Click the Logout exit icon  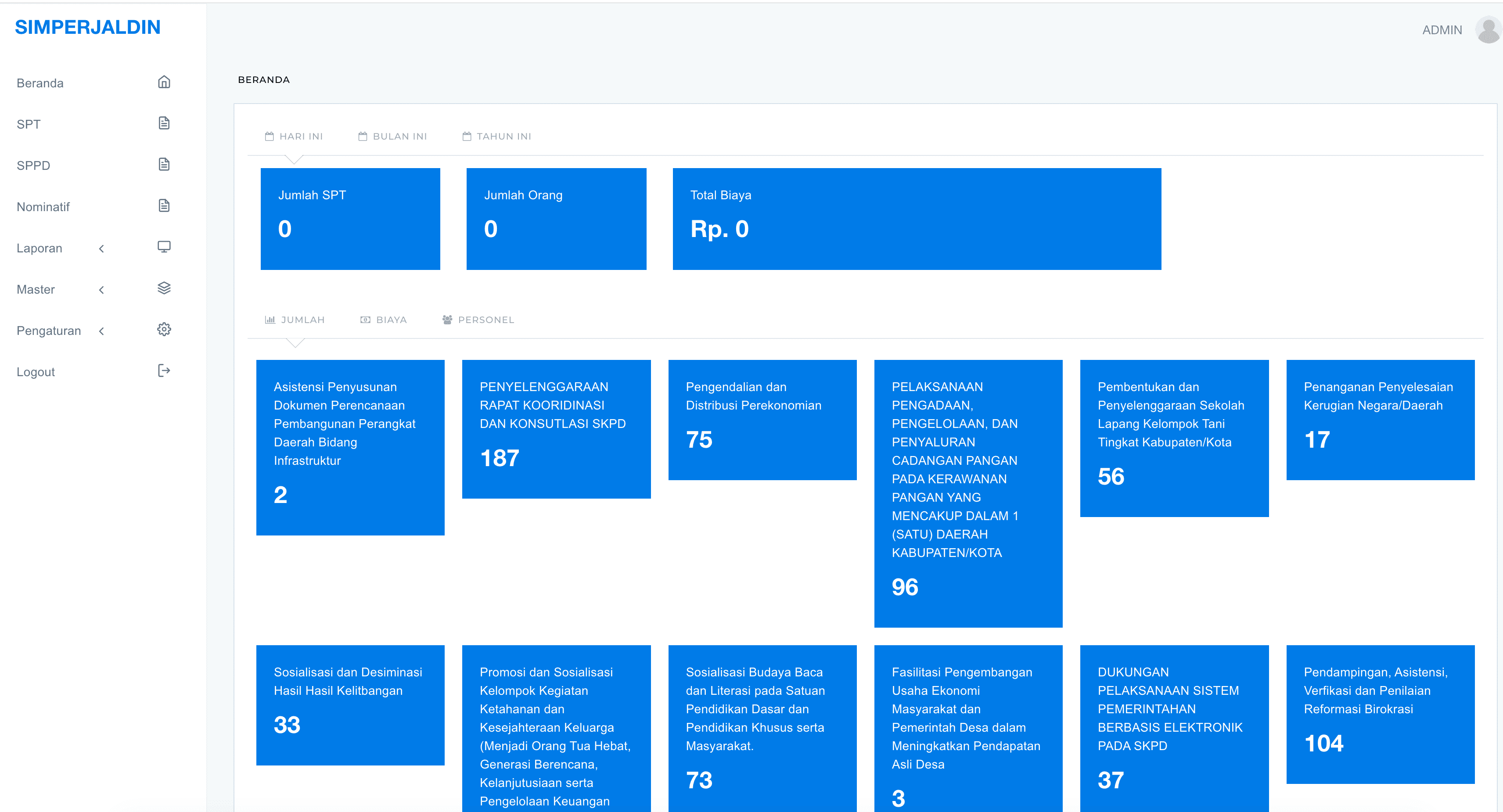(164, 371)
